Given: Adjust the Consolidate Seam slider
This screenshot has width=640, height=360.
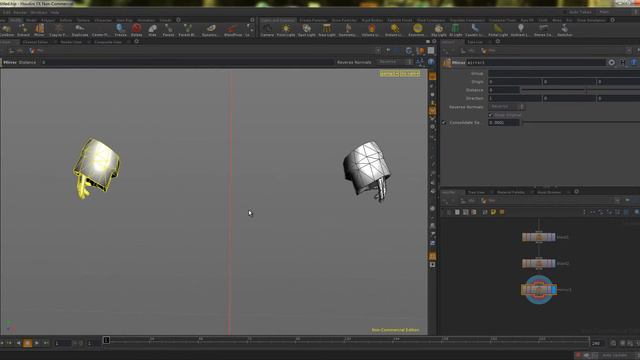Looking at the screenshot, I should pos(581,122).
